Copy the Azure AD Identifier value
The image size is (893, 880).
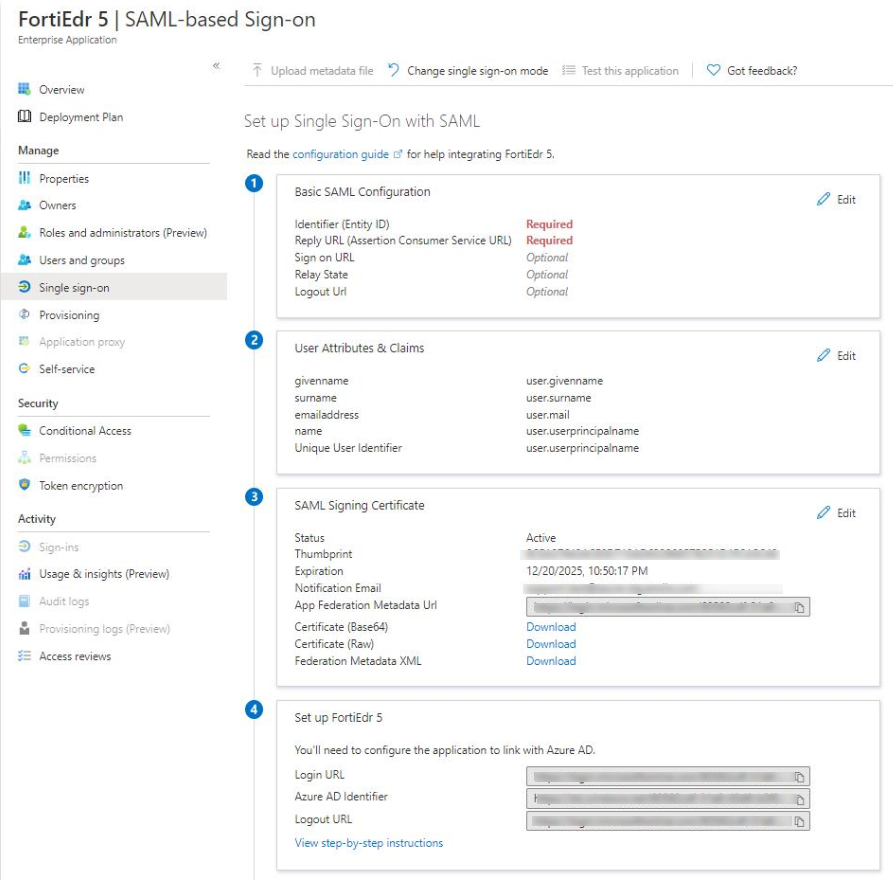[800, 798]
